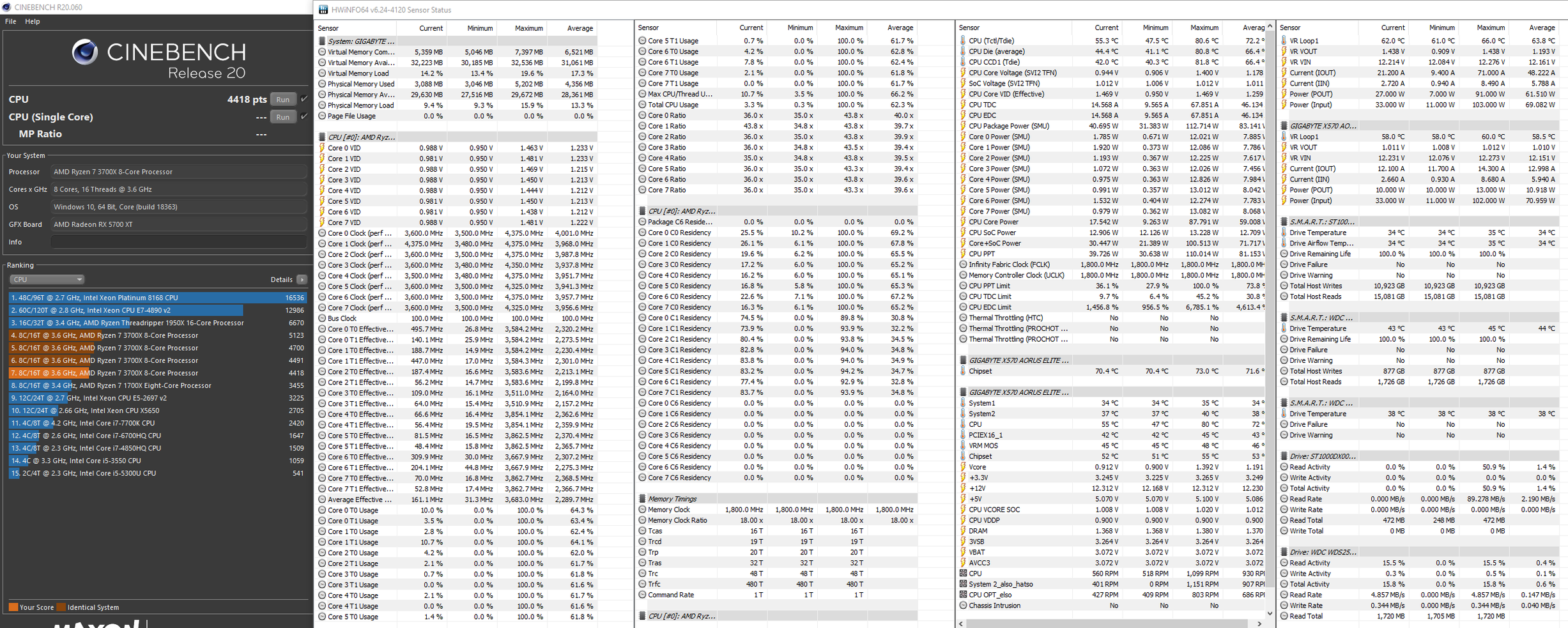Click the thermometer icon beside CPU (Tctl/Tdie)
1568x628 pixels.
tap(963, 40)
